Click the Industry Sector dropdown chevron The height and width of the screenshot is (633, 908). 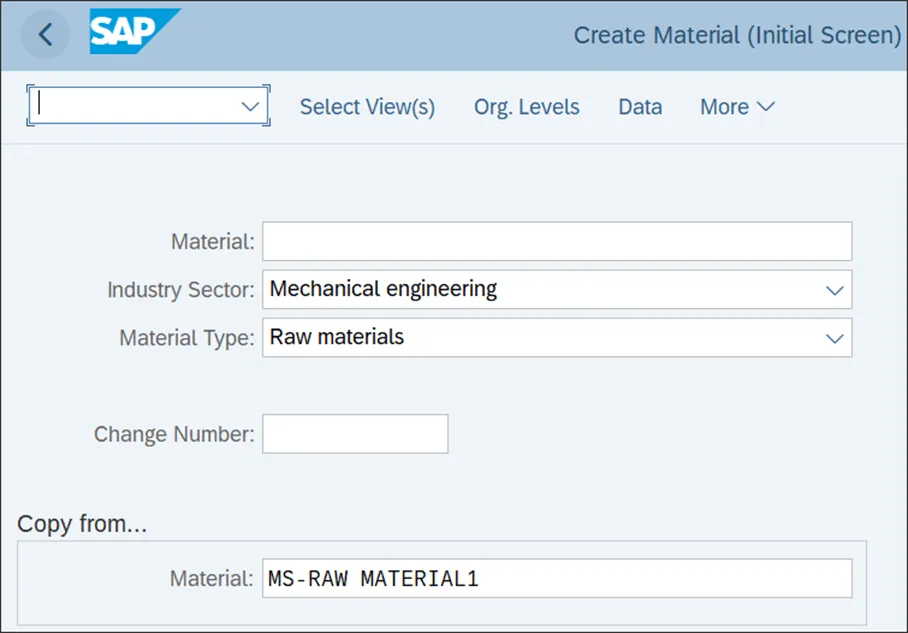coord(834,290)
